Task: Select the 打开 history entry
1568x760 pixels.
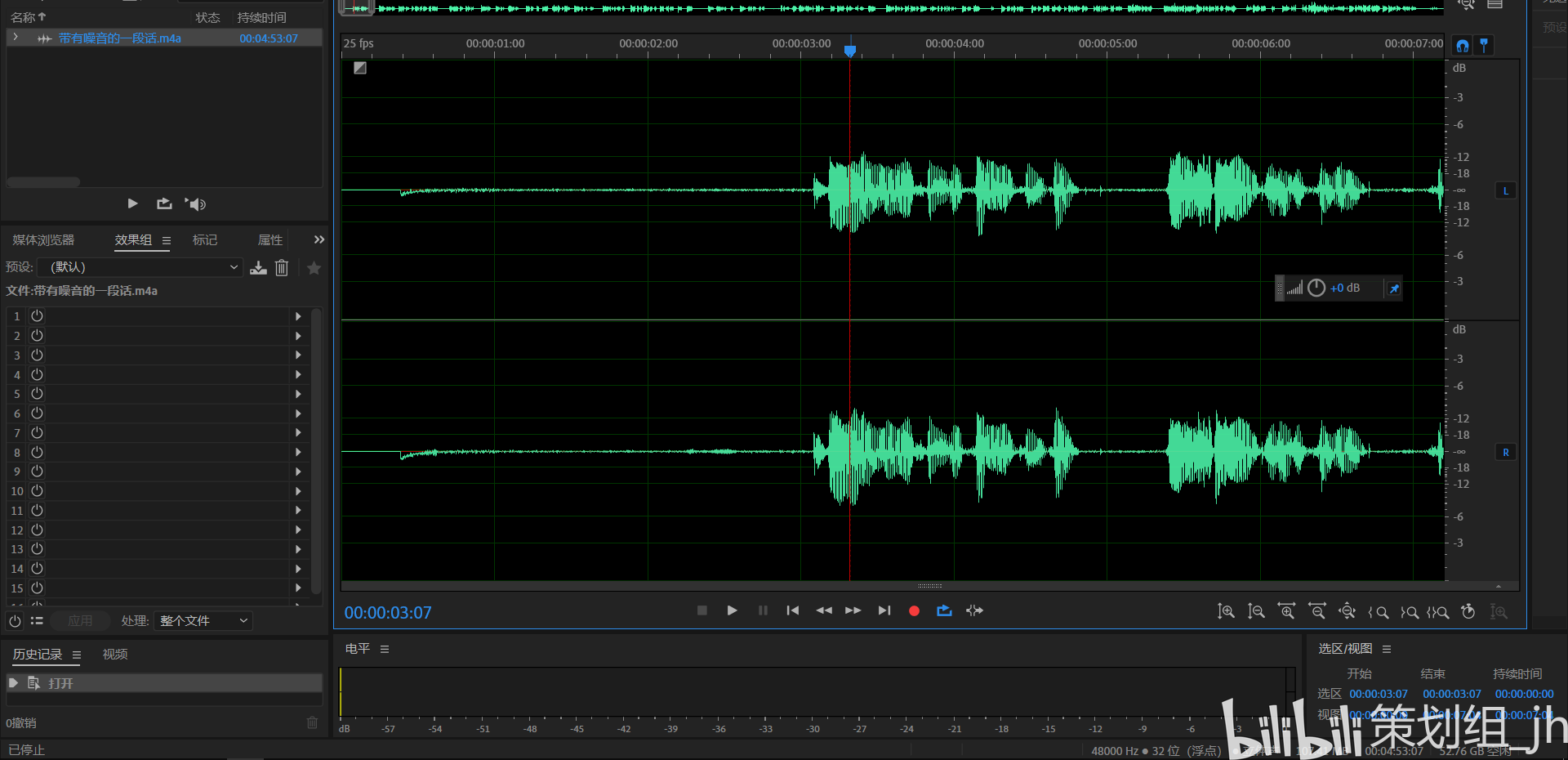Action: click(x=61, y=683)
